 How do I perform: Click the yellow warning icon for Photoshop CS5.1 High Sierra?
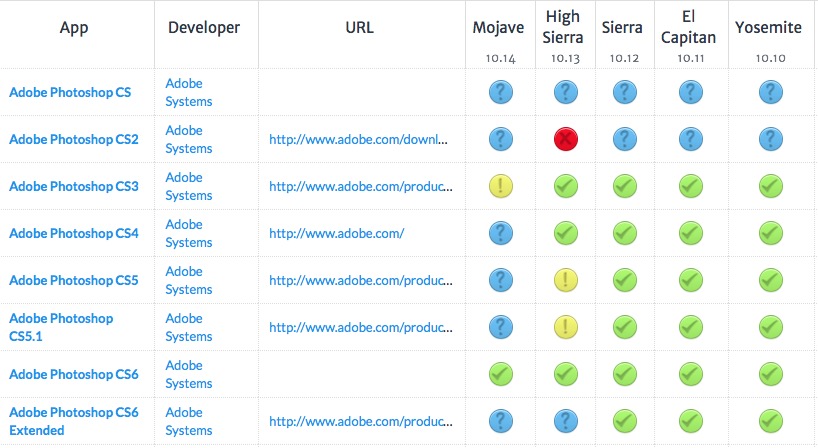(567, 327)
